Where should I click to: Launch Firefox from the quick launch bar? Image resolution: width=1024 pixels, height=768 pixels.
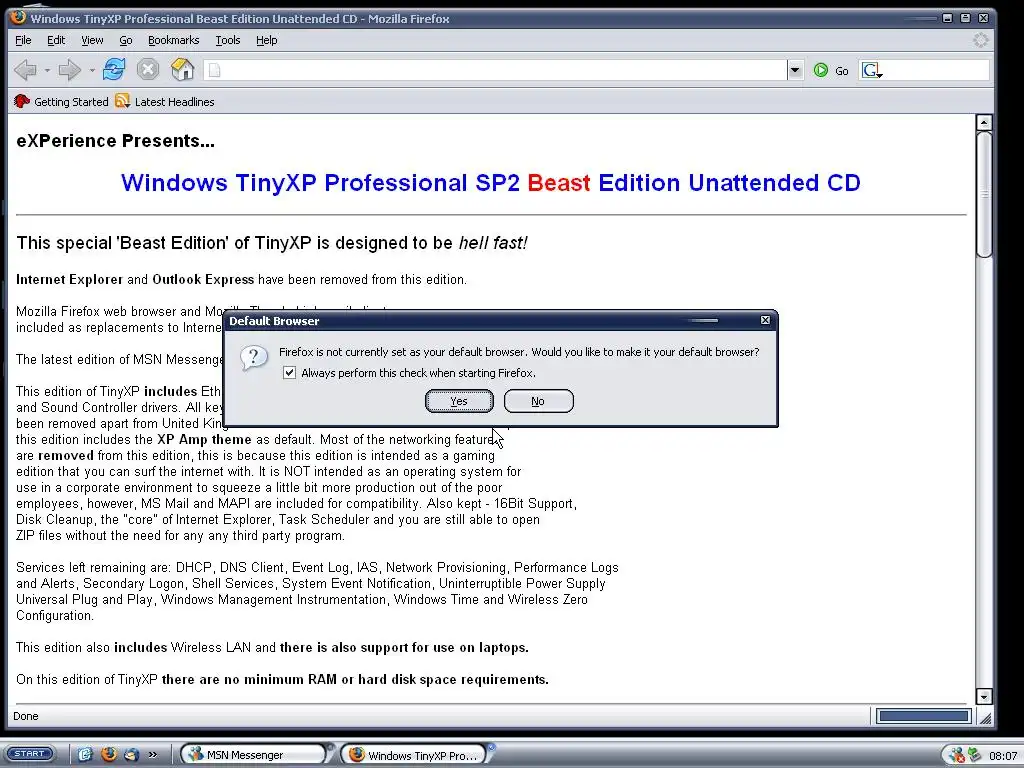(x=108, y=754)
